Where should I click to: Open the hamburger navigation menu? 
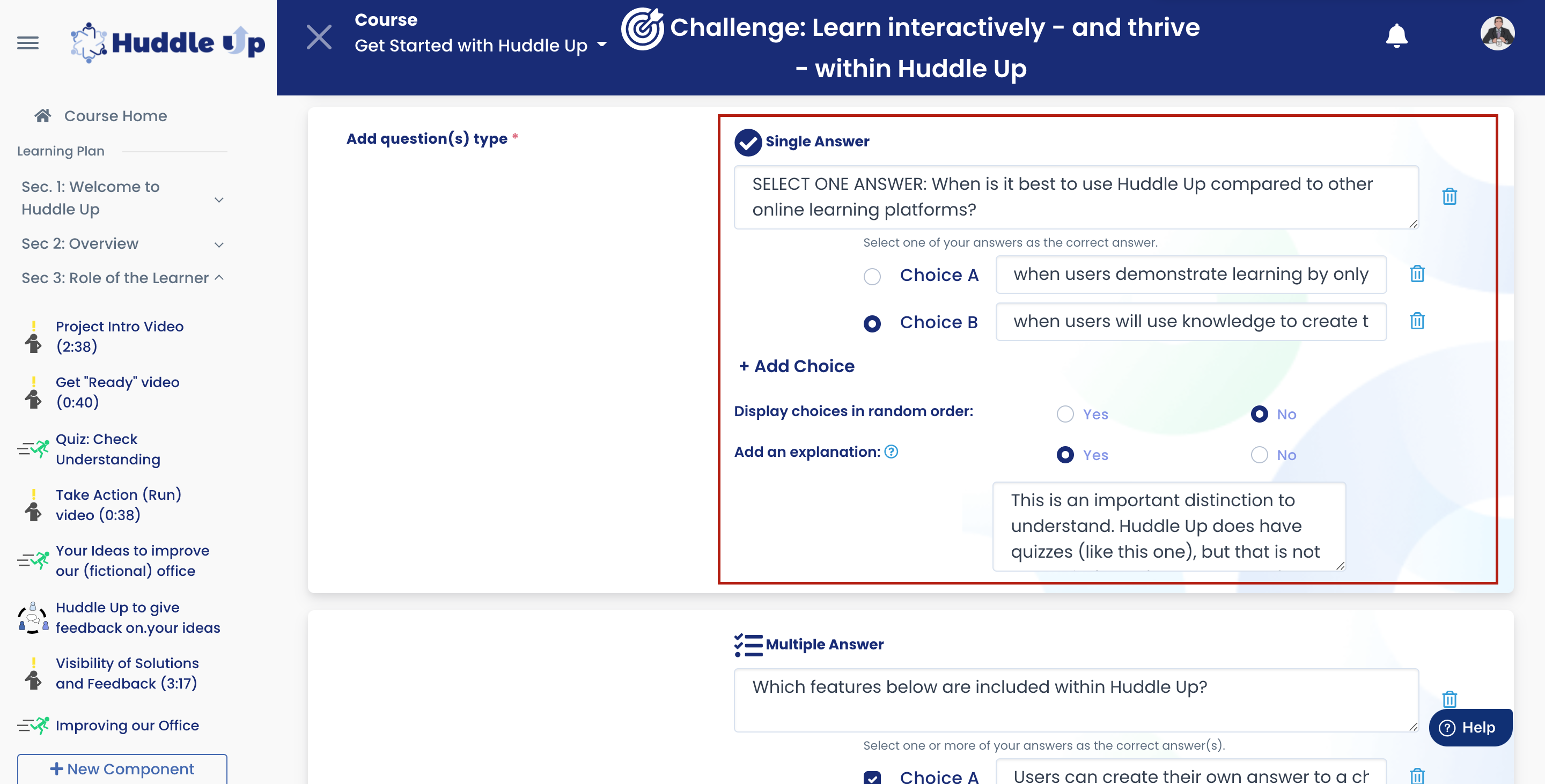pos(27,42)
